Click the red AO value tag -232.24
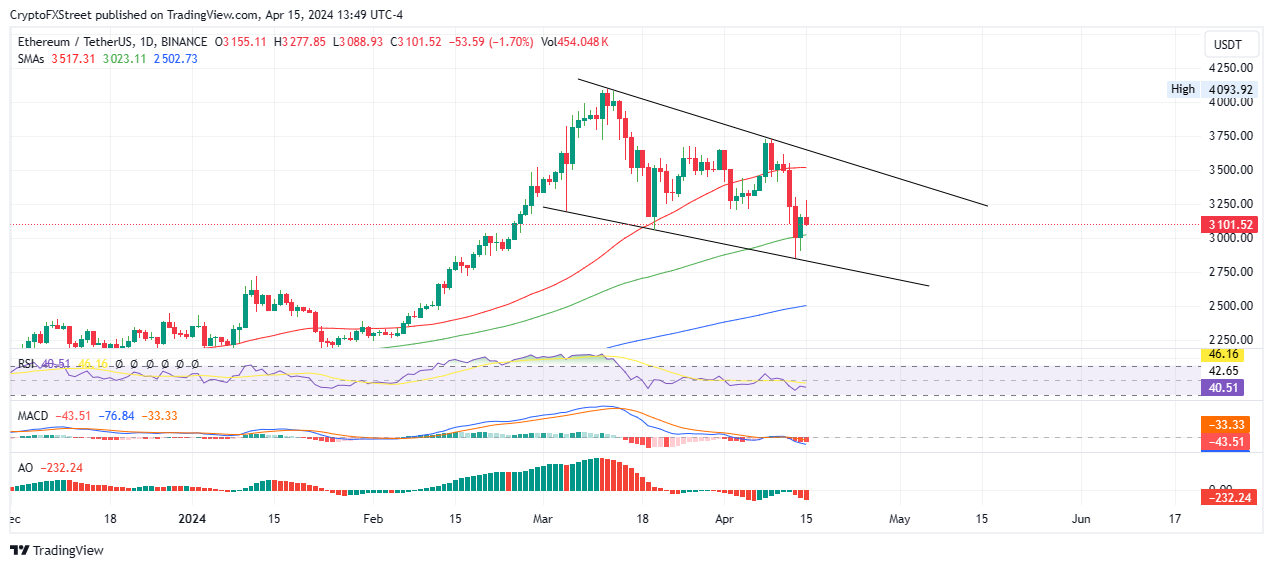This screenshot has height=568, width=1273. [x=1231, y=496]
